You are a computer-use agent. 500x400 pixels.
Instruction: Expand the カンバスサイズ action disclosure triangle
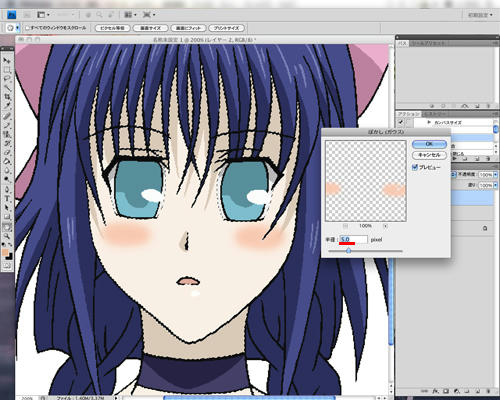[429, 122]
